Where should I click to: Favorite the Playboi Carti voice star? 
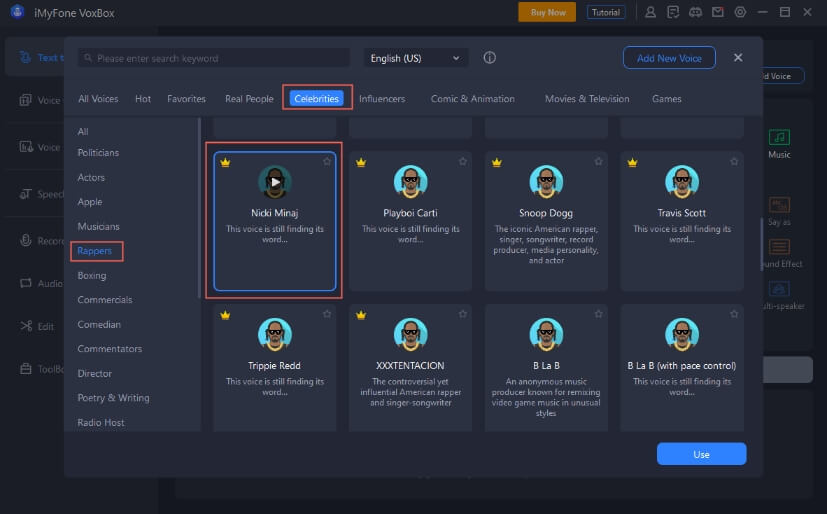[x=463, y=161]
